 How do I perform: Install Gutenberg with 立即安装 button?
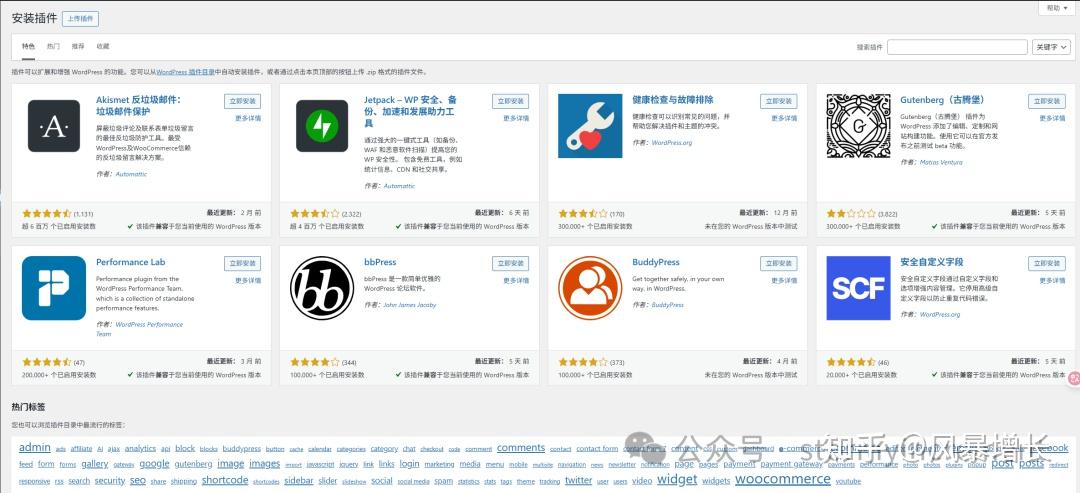(1047, 101)
